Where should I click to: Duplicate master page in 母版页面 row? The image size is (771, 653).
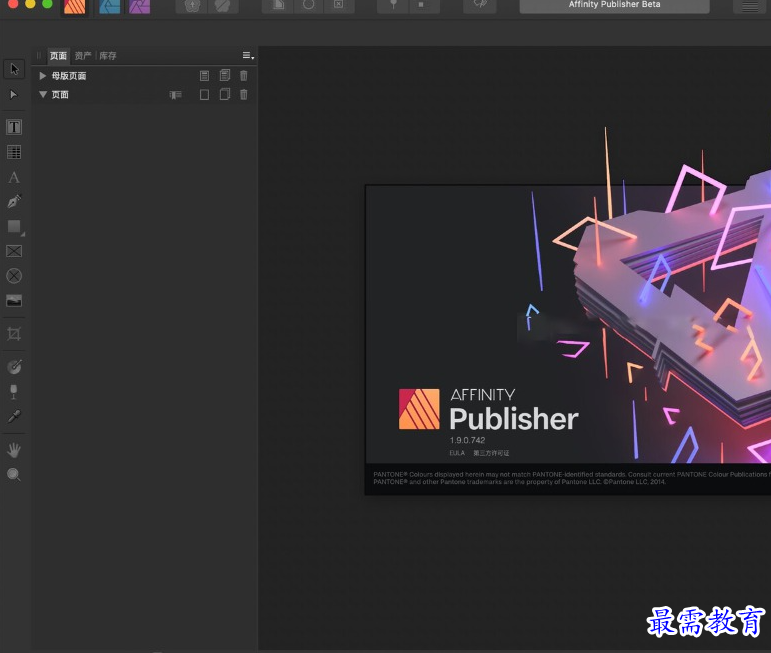(225, 75)
